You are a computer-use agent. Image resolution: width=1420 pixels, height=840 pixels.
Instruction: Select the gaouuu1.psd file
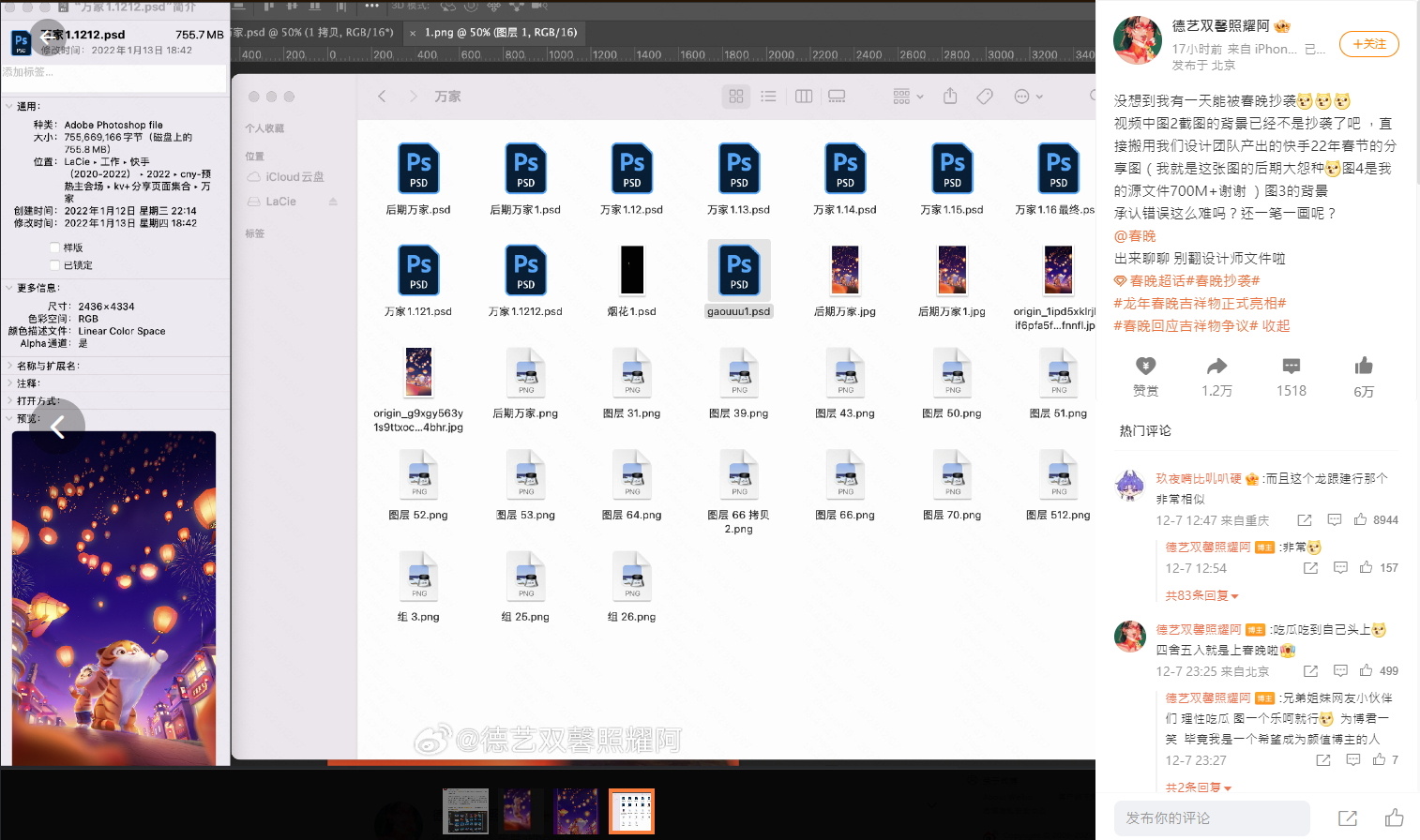click(739, 278)
